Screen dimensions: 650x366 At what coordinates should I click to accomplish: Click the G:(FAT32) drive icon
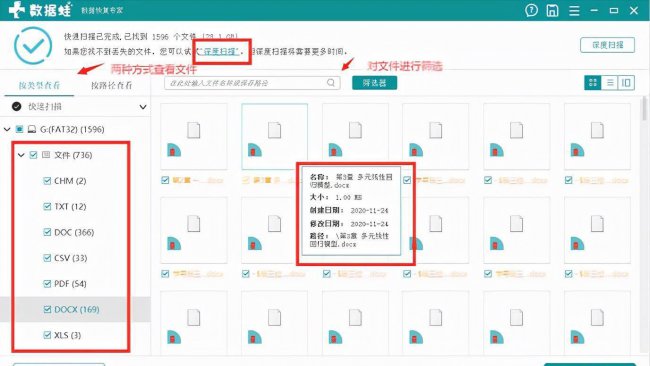coord(32,129)
